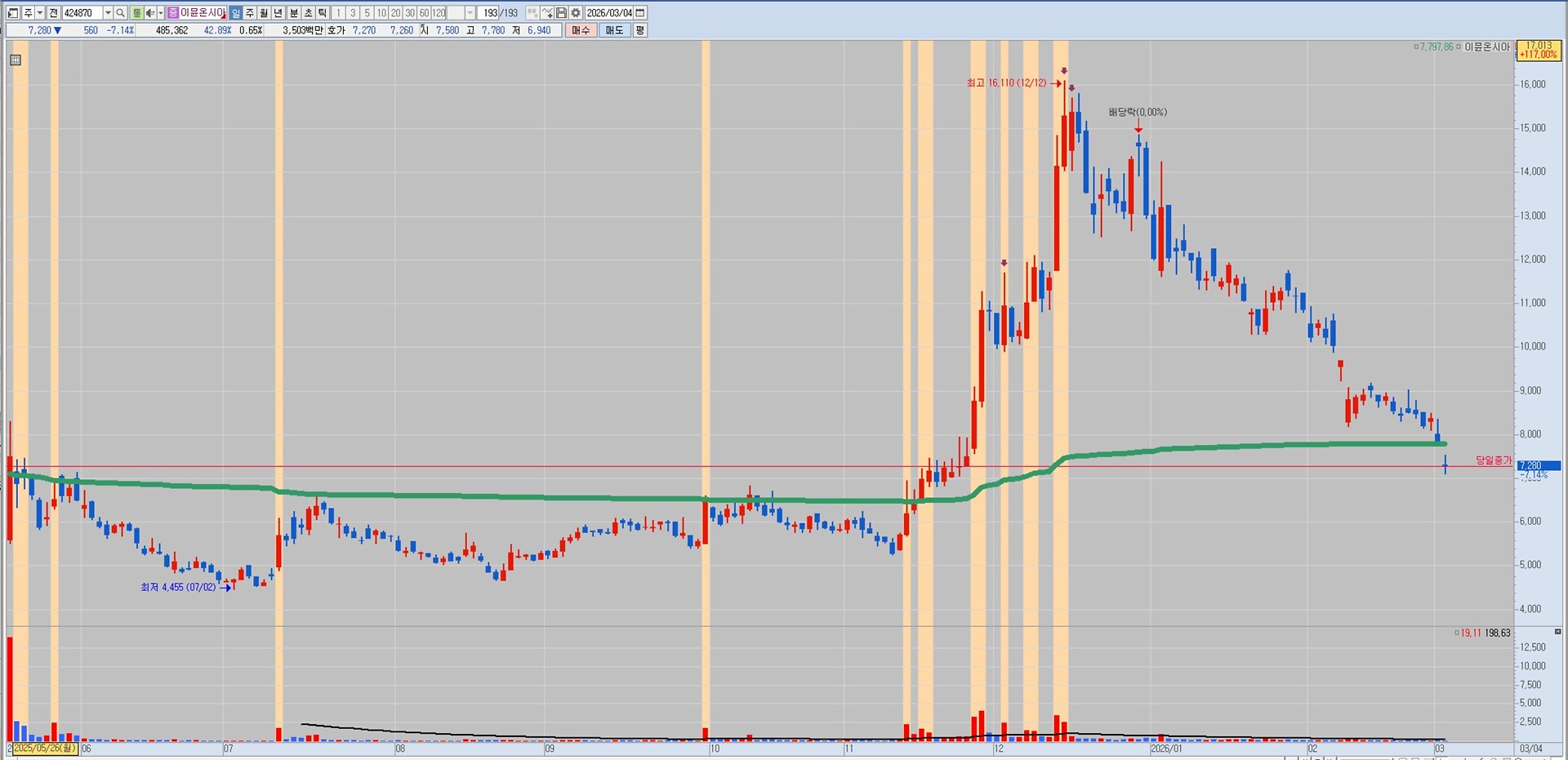Click the blue 매도 sell button
Viewport: 1568px width, 760px height.
click(x=614, y=30)
